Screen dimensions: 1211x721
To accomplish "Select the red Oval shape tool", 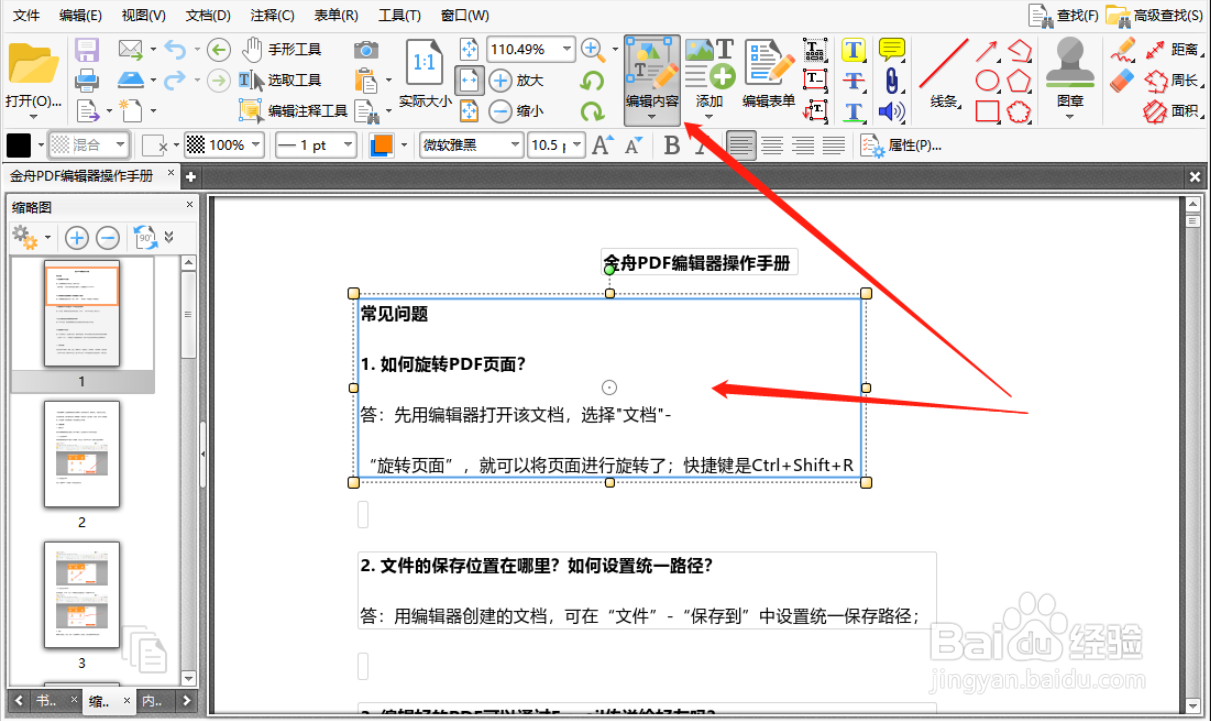I will (987, 80).
